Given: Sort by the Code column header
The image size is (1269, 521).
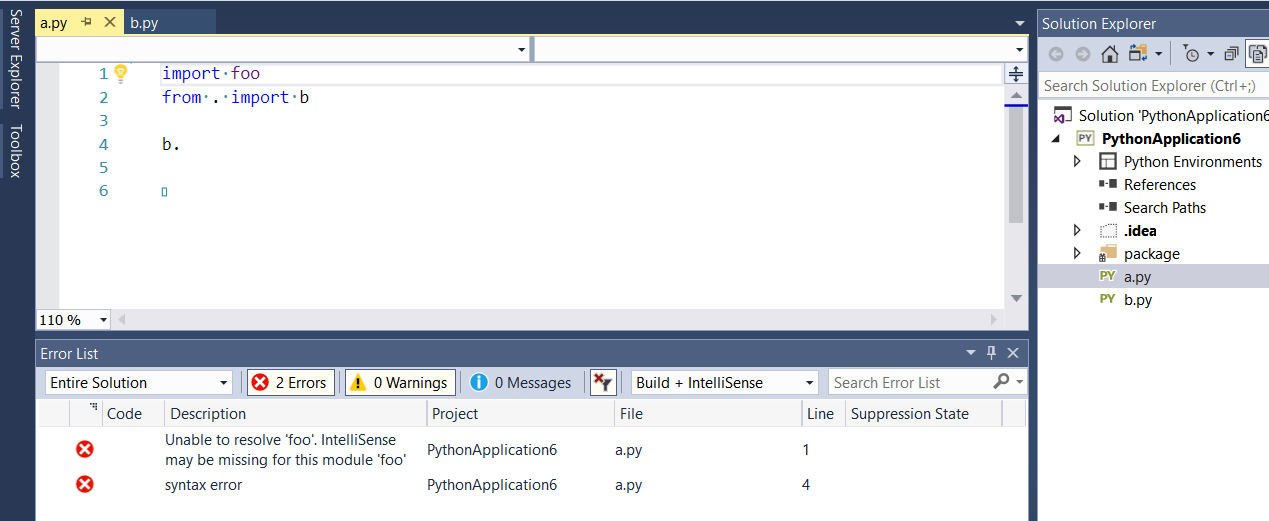Looking at the screenshot, I should coord(124,413).
